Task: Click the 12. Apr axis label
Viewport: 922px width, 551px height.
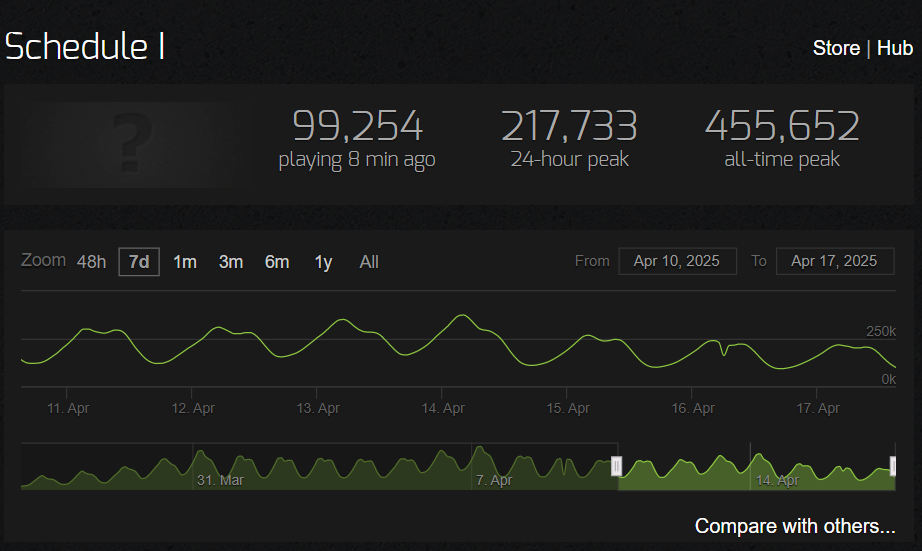Action: pyautogui.click(x=193, y=408)
